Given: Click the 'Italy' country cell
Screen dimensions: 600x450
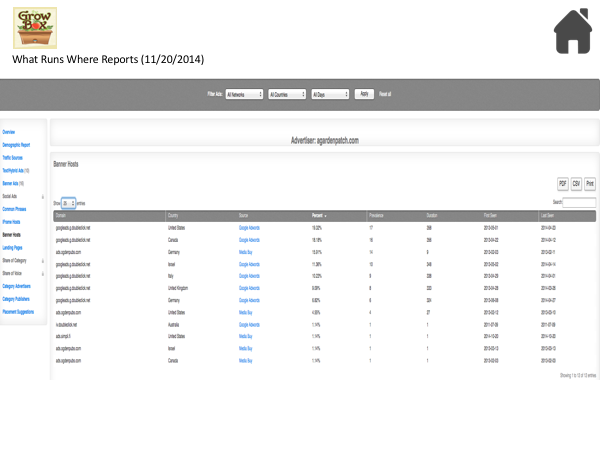Looking at the screenshot, I should point(171,276).
